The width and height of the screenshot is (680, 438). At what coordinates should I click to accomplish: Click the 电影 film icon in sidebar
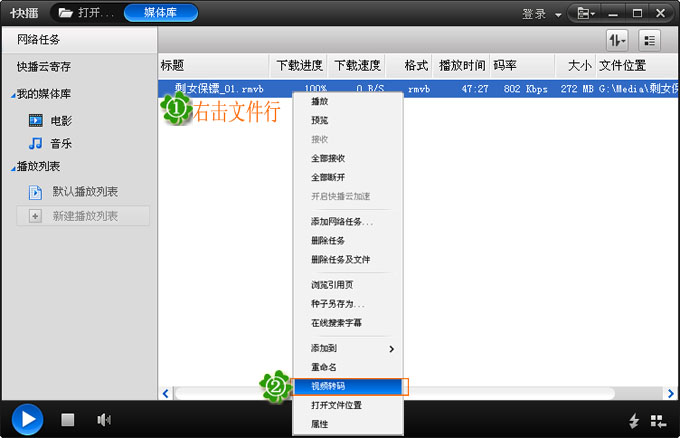36,121
